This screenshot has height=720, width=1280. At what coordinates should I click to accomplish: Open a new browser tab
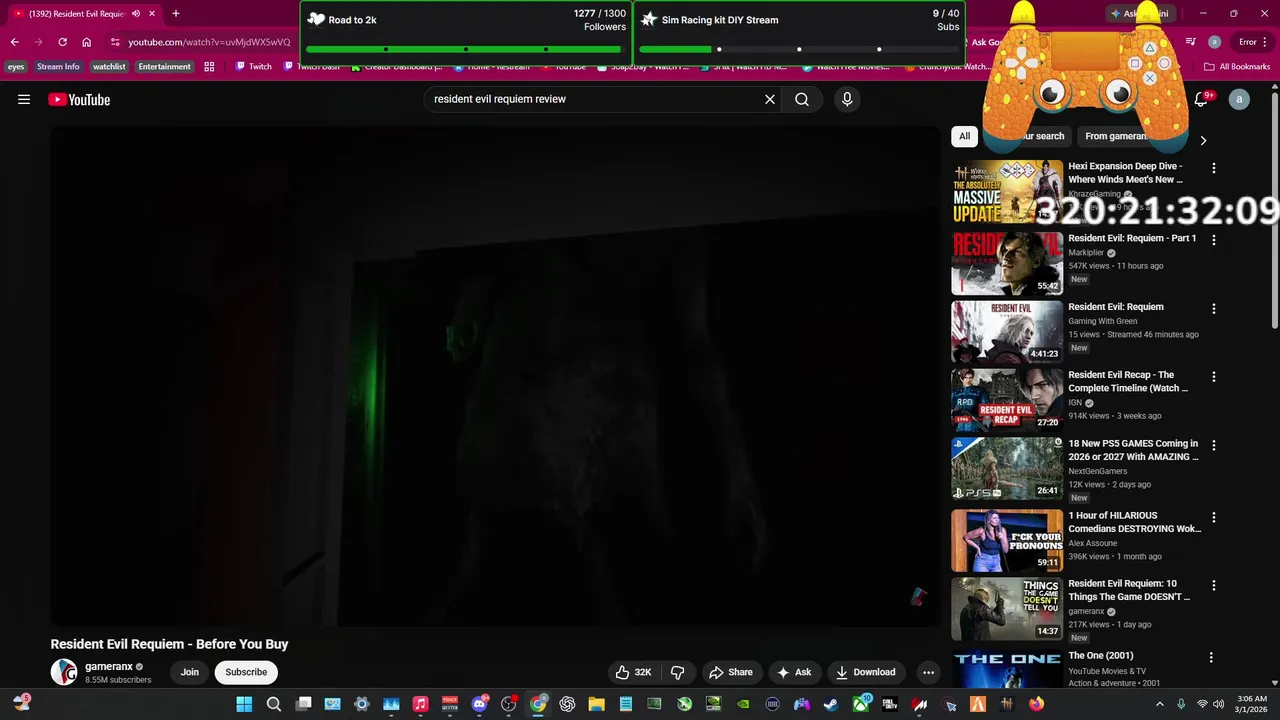[176, 14]
